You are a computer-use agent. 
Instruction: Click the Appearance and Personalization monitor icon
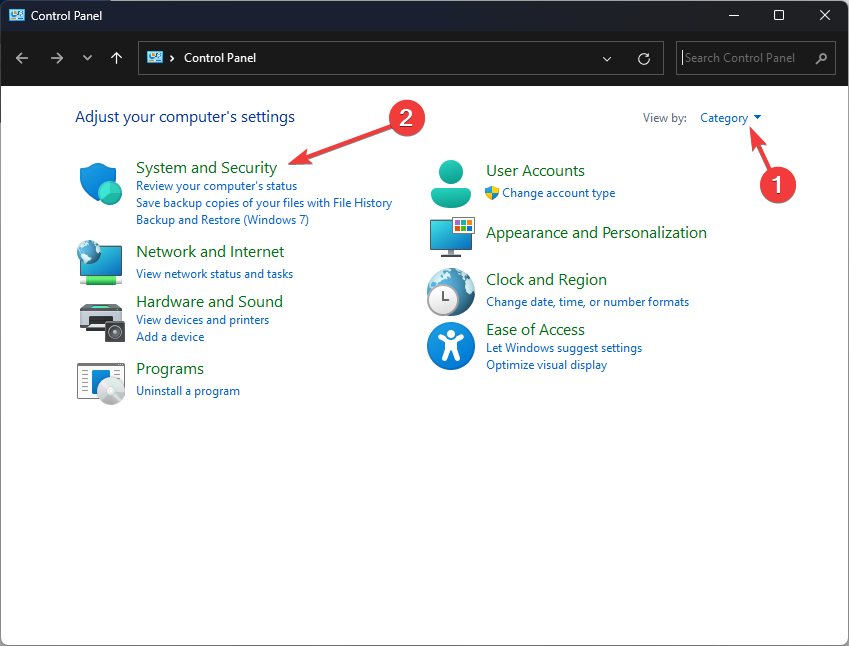pyautogui.click(x=452, y=236)
